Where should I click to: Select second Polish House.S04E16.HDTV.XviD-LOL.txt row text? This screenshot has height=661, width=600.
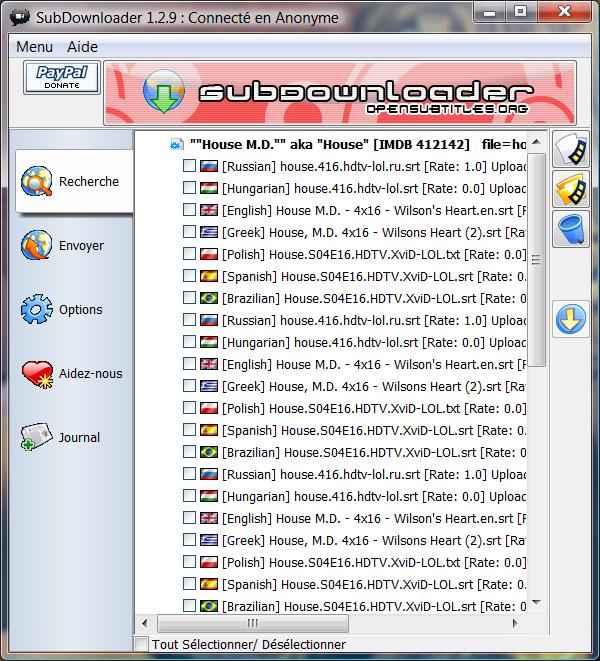click(x=374, y=408)
